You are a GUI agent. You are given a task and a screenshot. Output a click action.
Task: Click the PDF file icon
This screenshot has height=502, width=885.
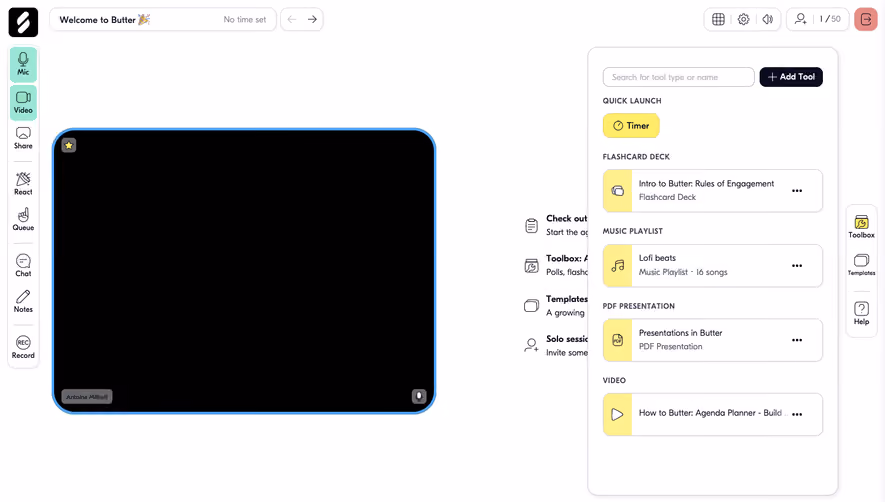(617, 340)
